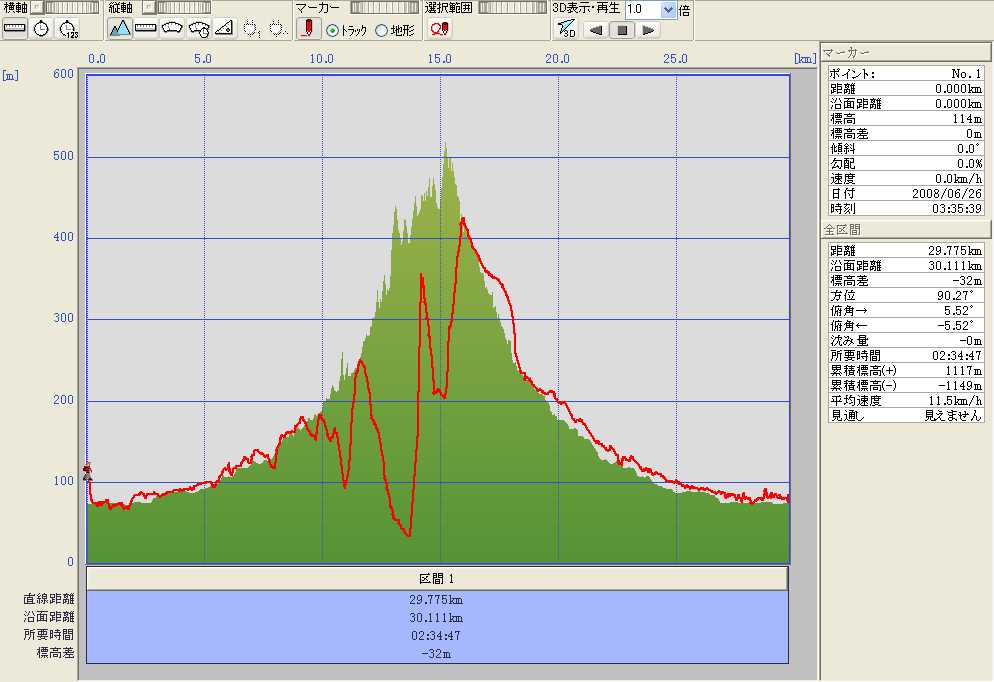Viewport: 994px width, 682px height.
Task: Click the 11.5km/h average speed value
Action: tap(955, 401)
